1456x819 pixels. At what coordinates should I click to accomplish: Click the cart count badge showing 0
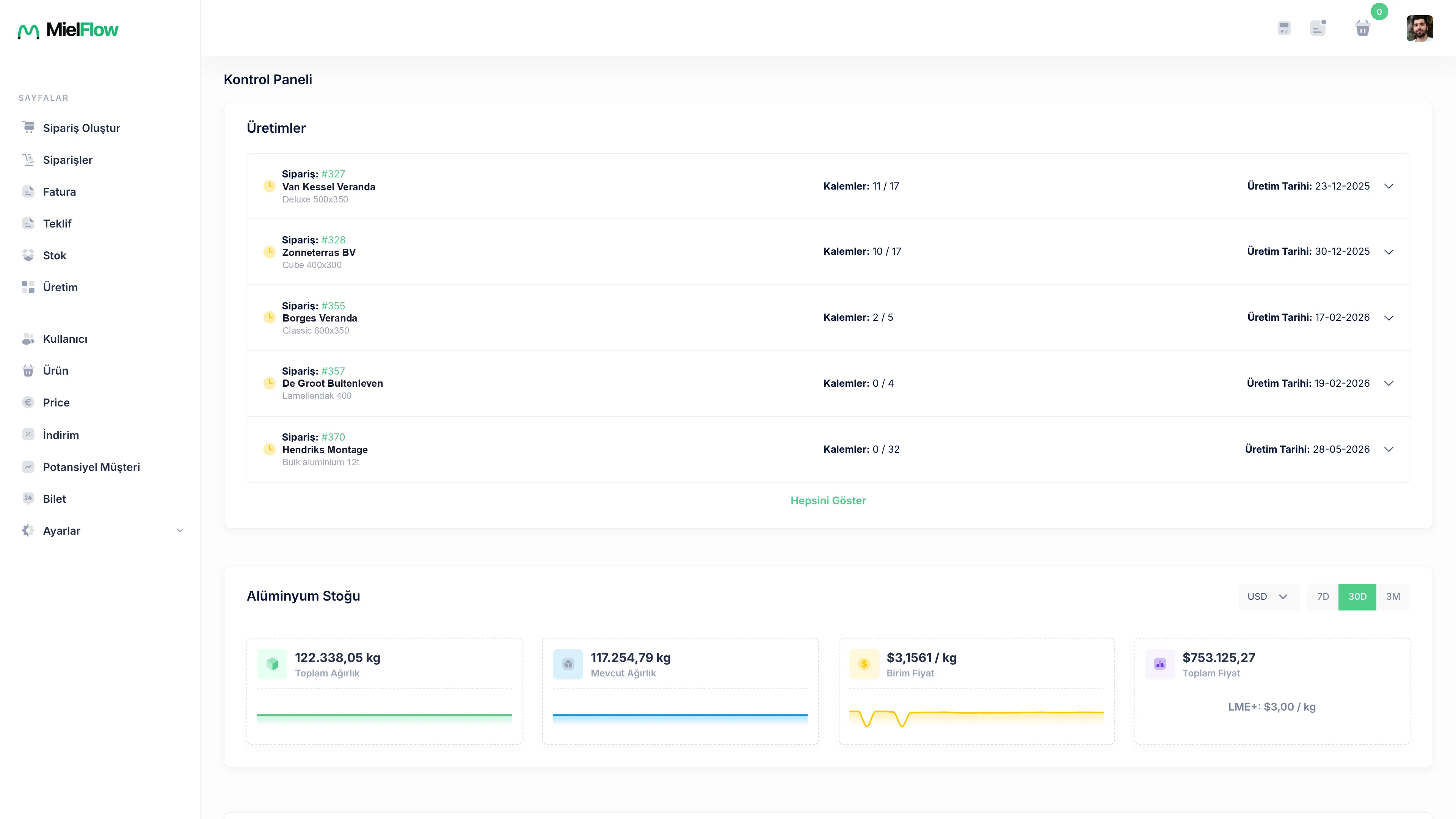tap(1379, 11)
